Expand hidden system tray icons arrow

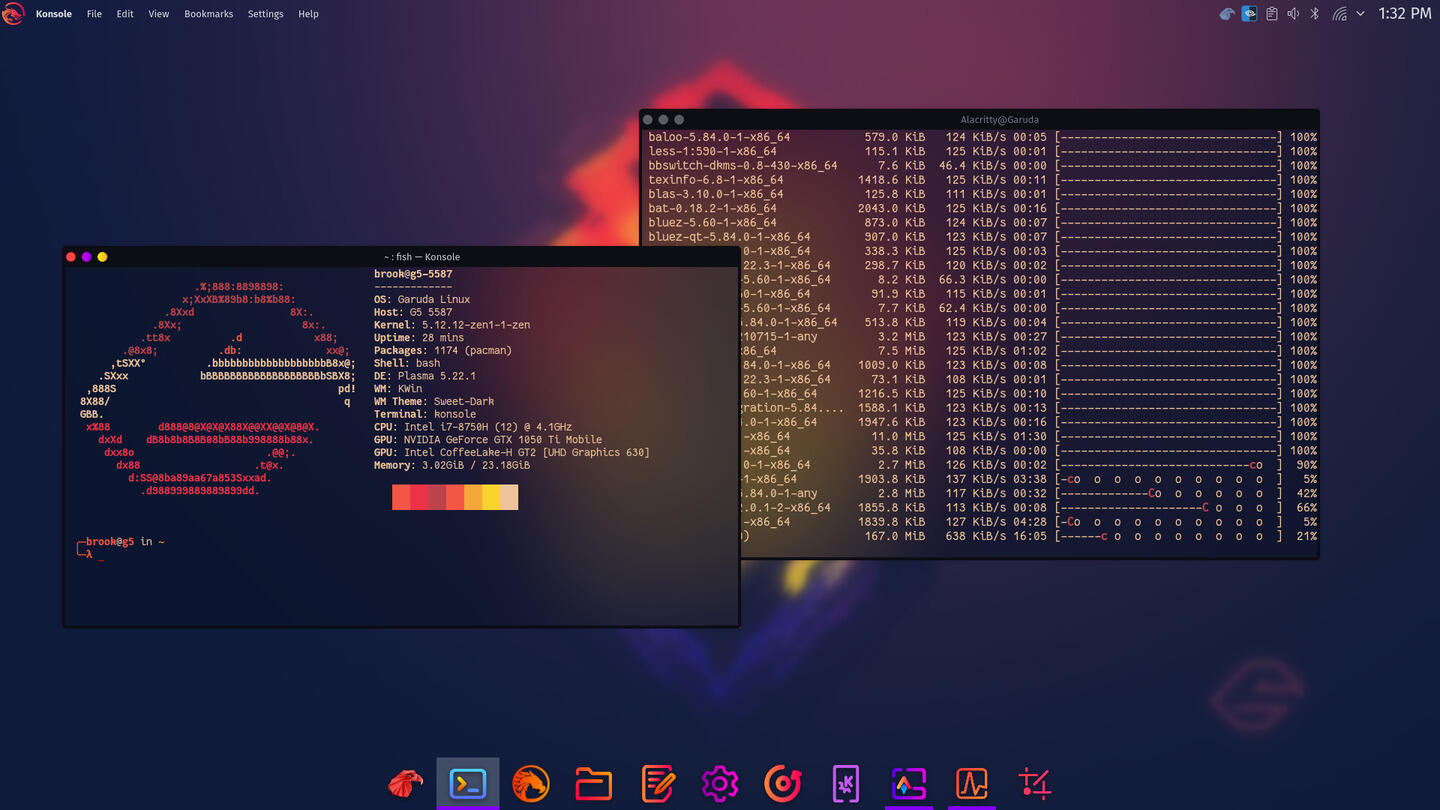pyautogui.click(x=1360, y=14)
